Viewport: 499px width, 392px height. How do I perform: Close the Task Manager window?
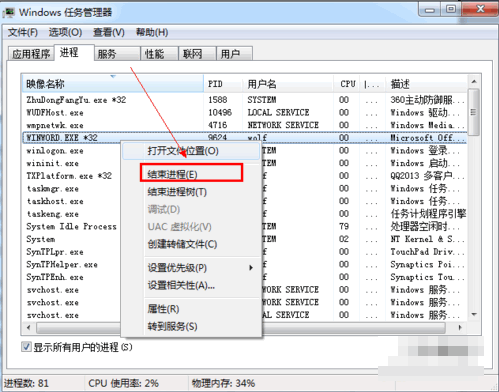(480, 9)
